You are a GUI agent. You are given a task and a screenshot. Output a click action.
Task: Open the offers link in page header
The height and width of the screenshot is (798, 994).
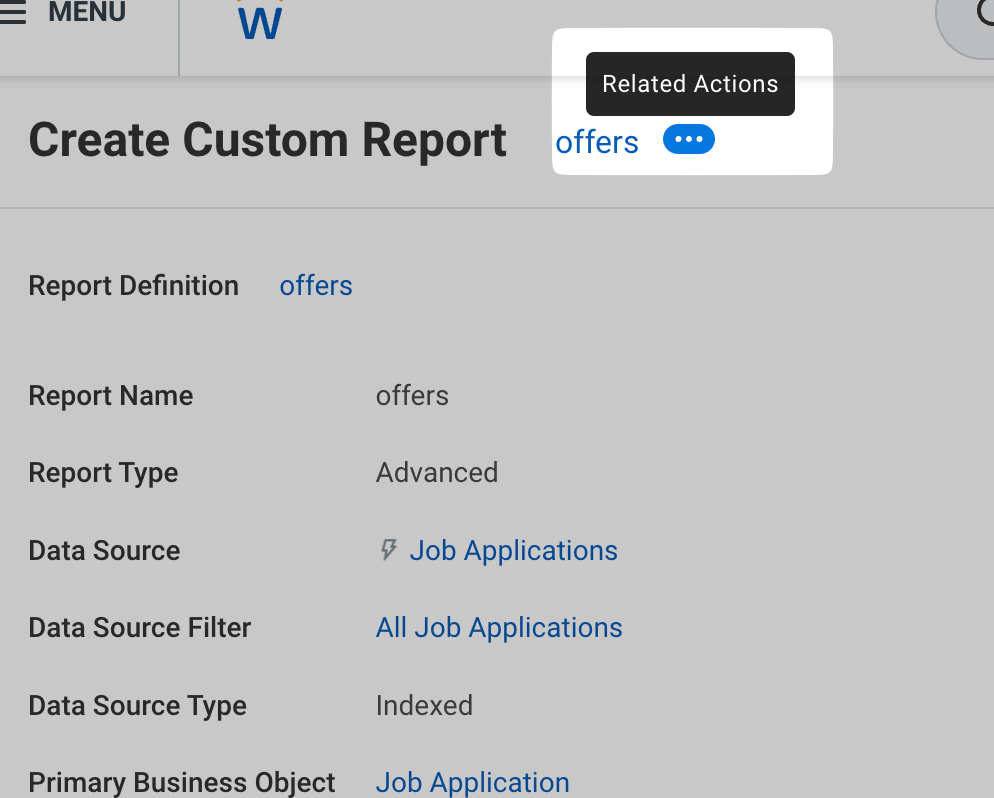point(597,143)
